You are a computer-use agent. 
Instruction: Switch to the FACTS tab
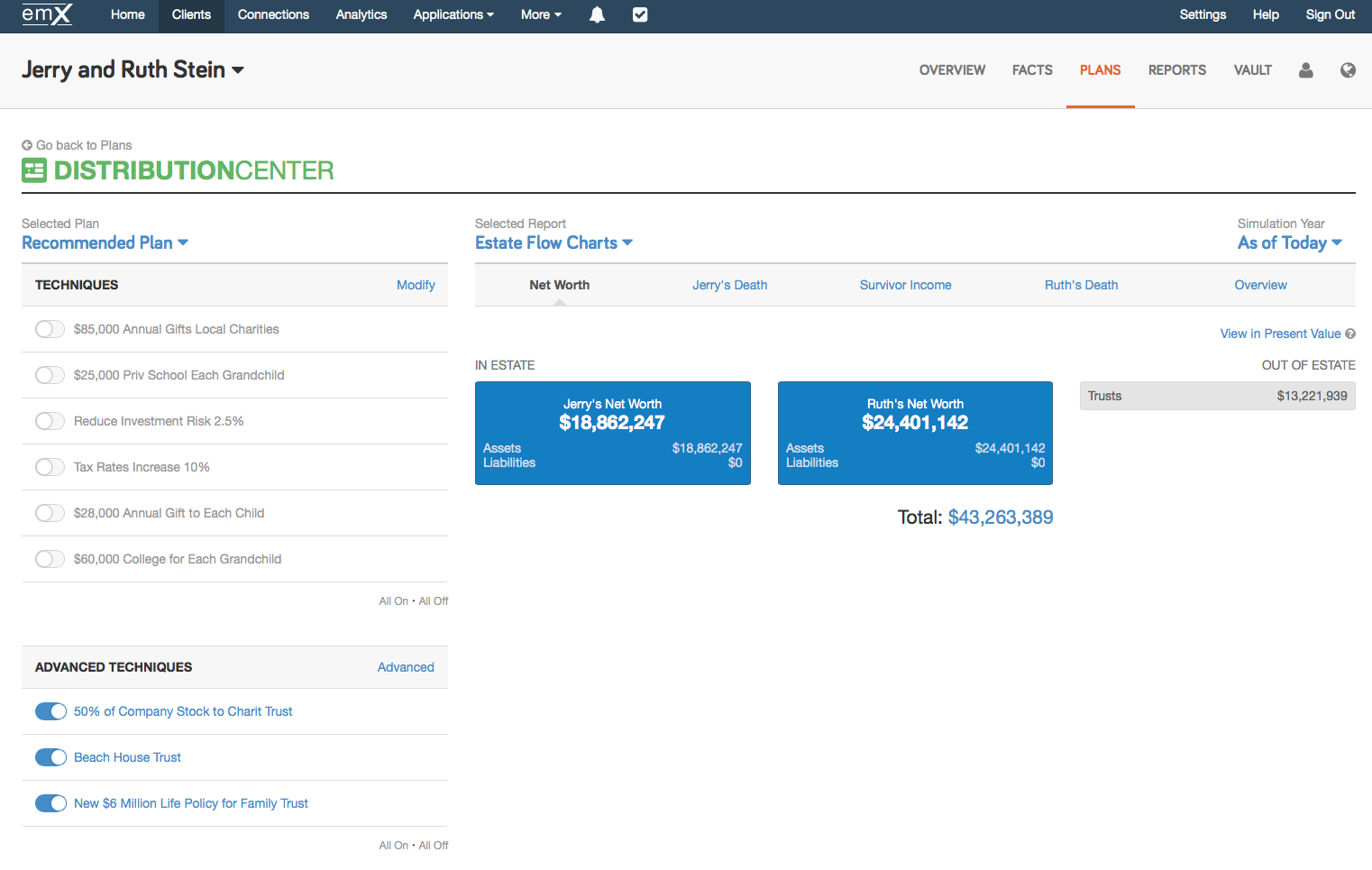pos(1032,70)
